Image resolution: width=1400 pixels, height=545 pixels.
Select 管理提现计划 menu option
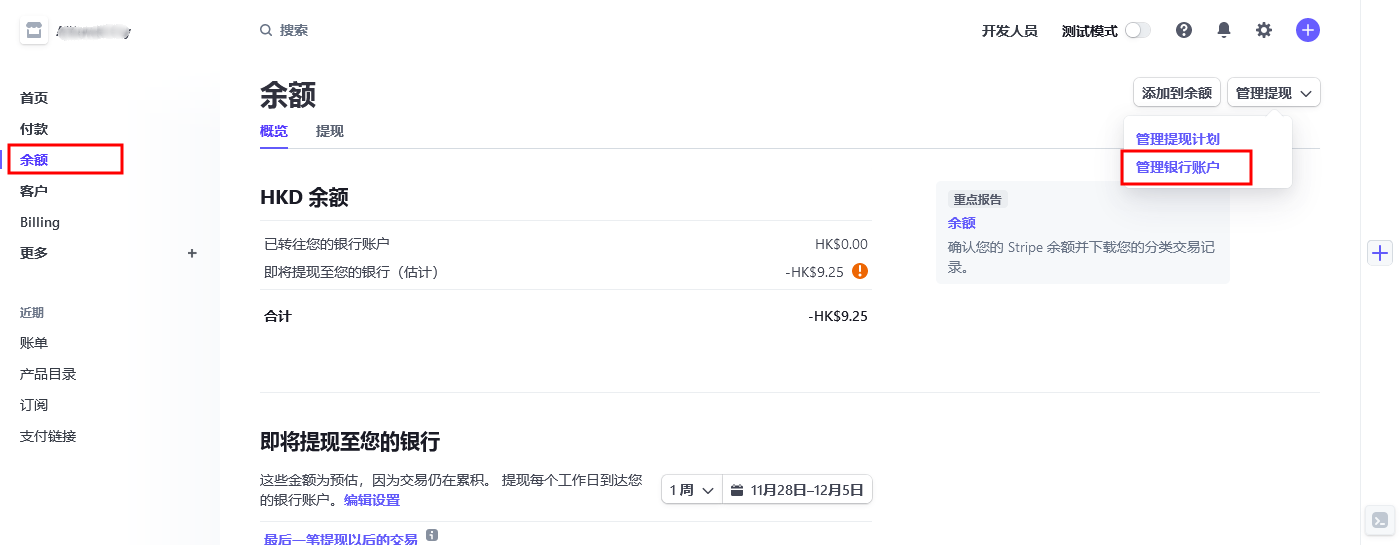point(1178,139)
